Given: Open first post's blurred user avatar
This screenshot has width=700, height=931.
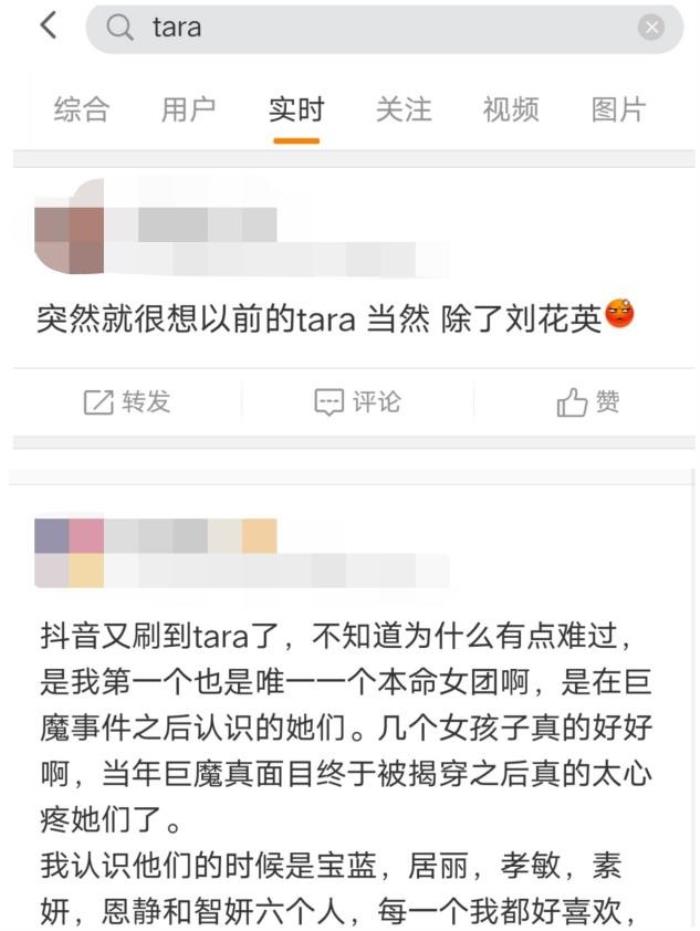Looking at the screenshot, I should pos(69,227).
